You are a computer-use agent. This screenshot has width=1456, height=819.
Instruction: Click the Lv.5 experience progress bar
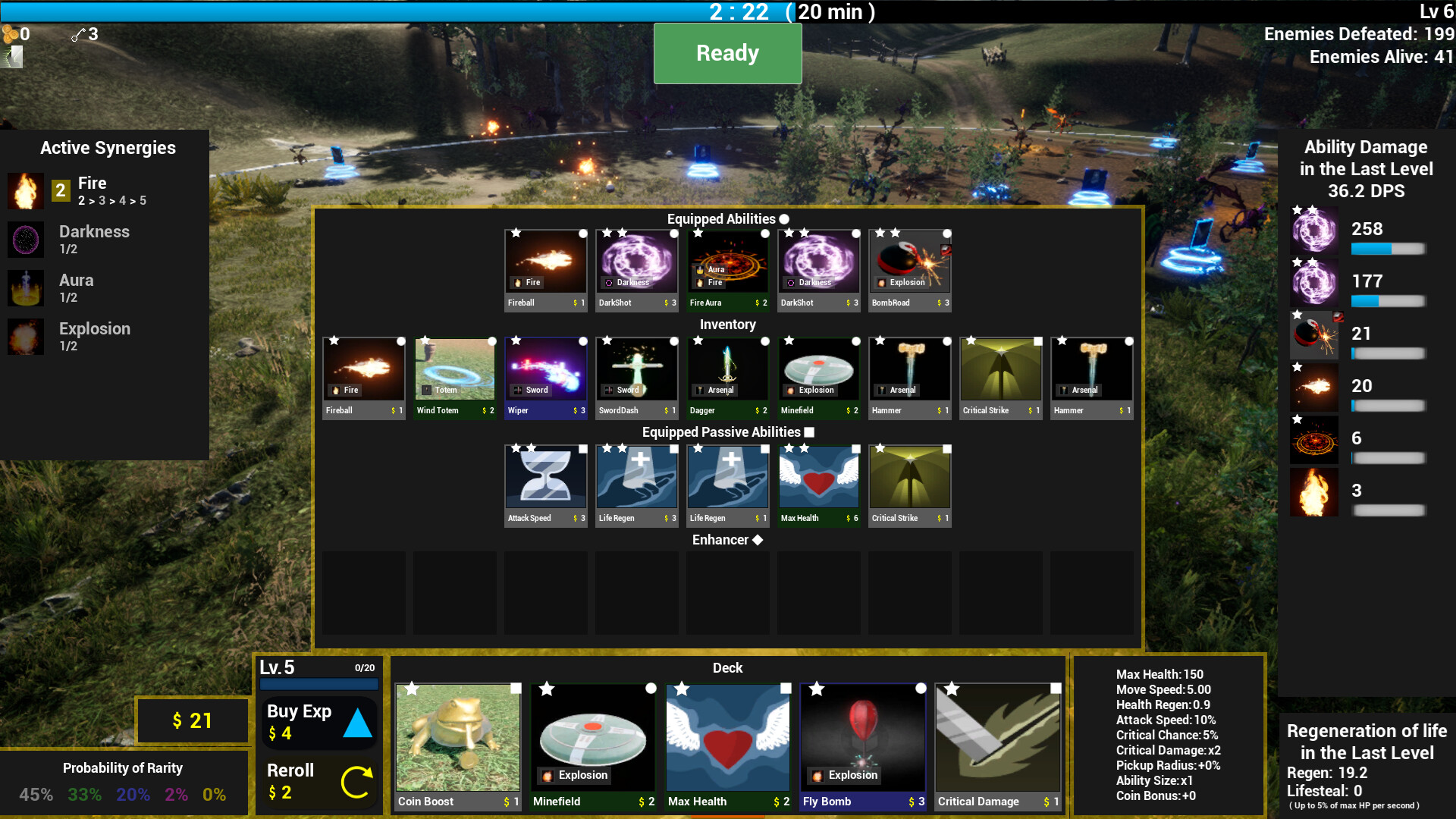click(318, 684)
